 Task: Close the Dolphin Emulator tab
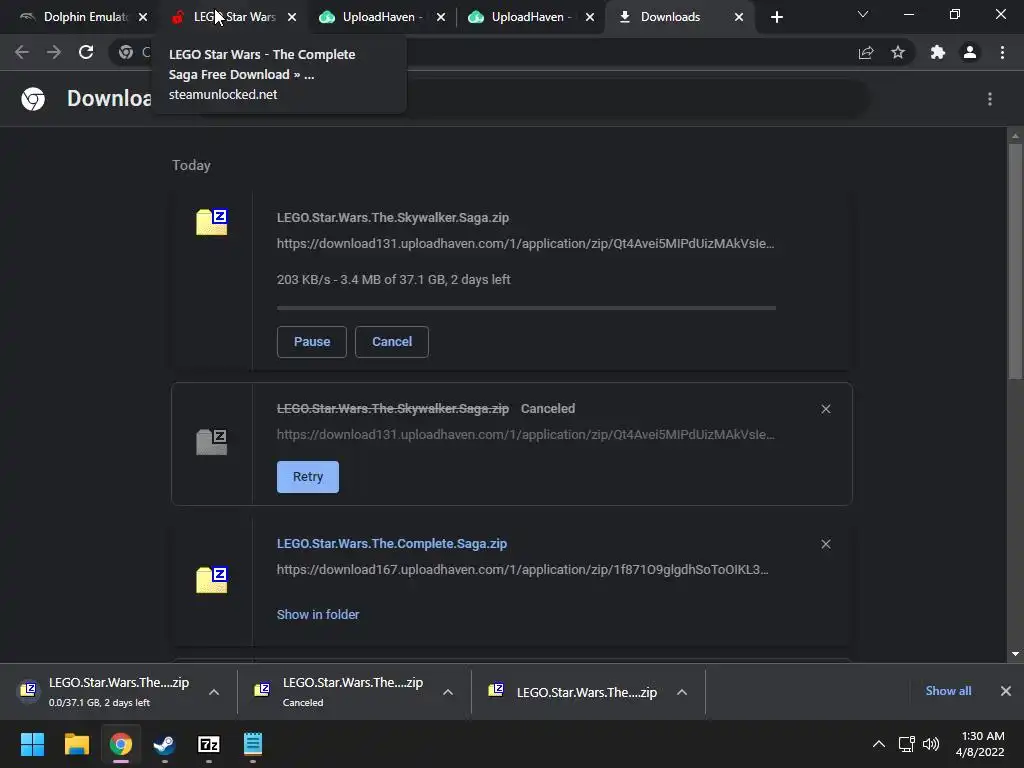coord(143,17)
